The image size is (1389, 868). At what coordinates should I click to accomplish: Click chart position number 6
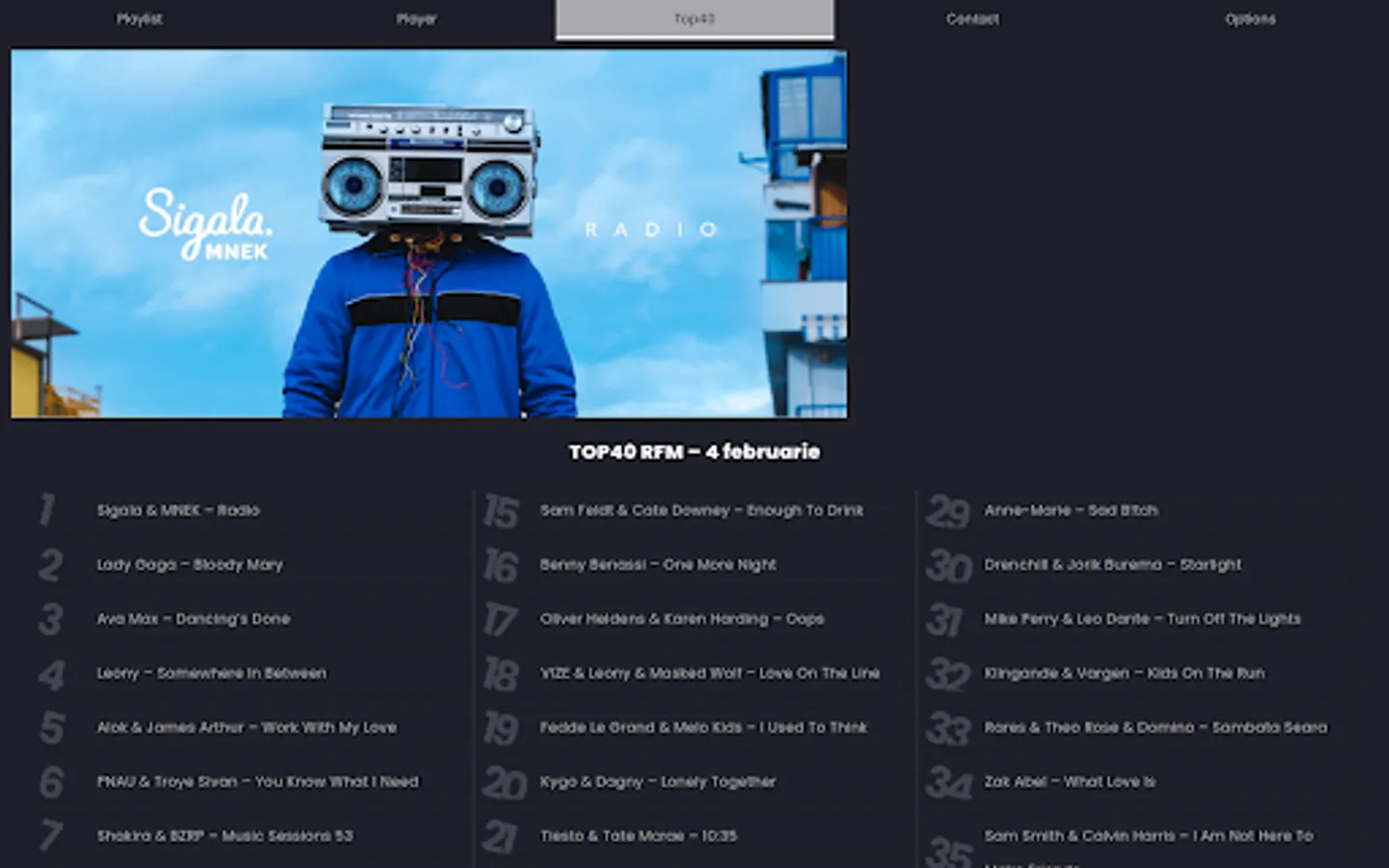[51, 782]
